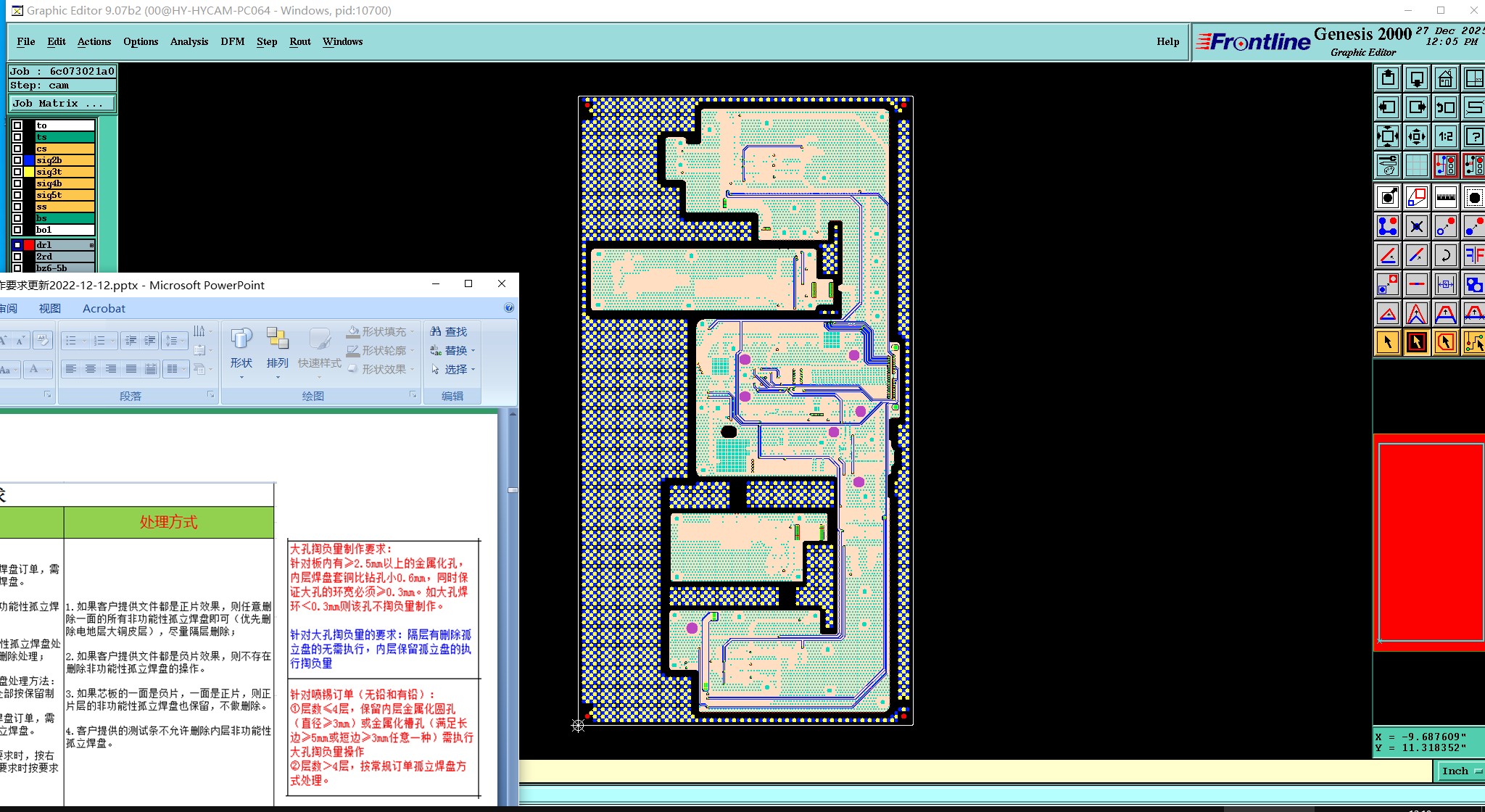Screen dimensions: 1485x812
Task: Click the 1:2 zoom icon
Action: (x=1445, y=136)
